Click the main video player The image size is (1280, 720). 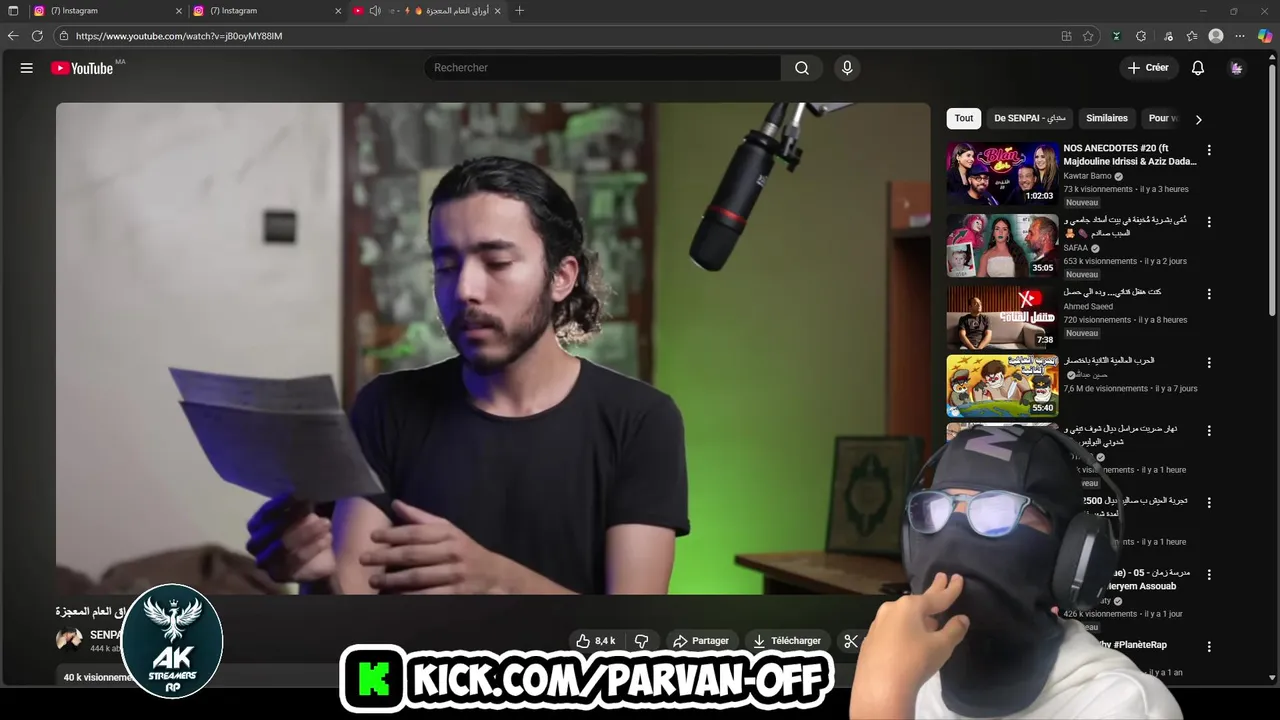coord(493,348)
